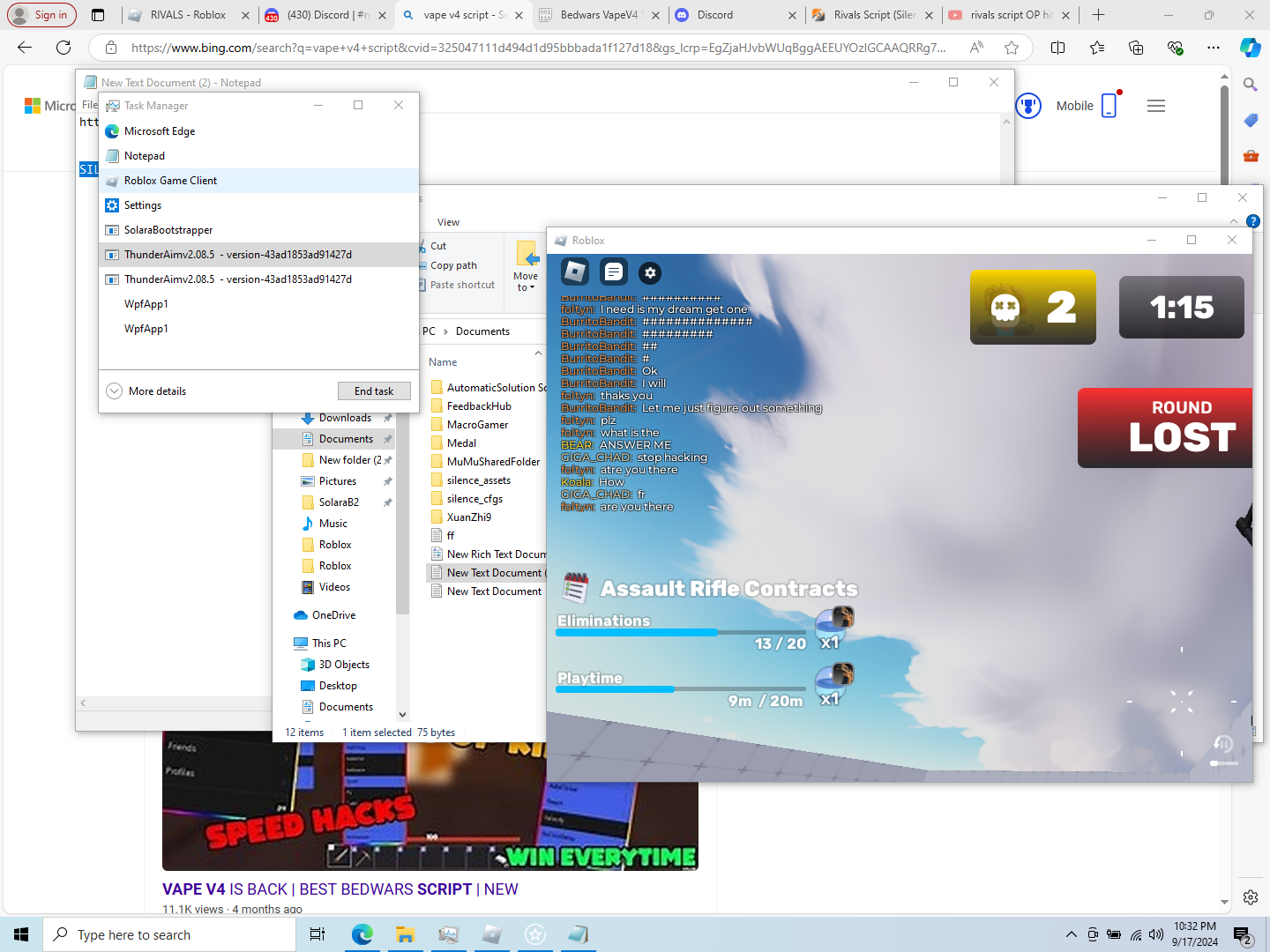Open File Explorer from taskbar
Viewport: 1270px width, 952px height.
point(405,934)
